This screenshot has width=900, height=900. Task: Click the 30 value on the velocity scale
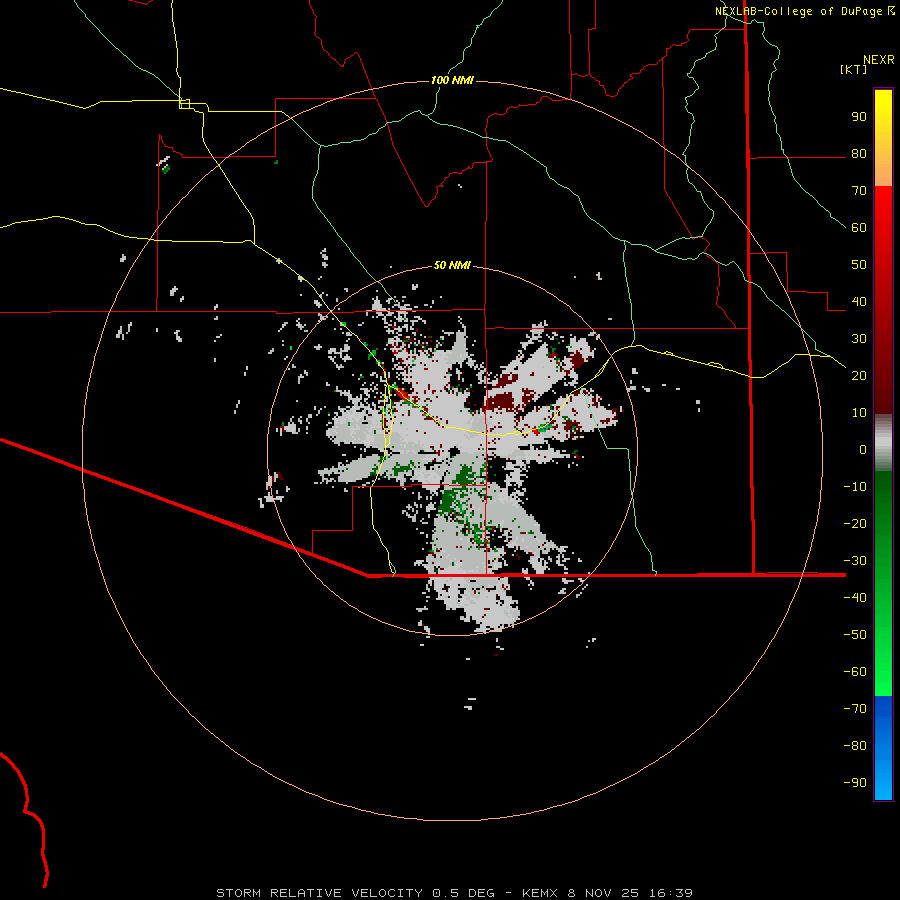[859, 339]
